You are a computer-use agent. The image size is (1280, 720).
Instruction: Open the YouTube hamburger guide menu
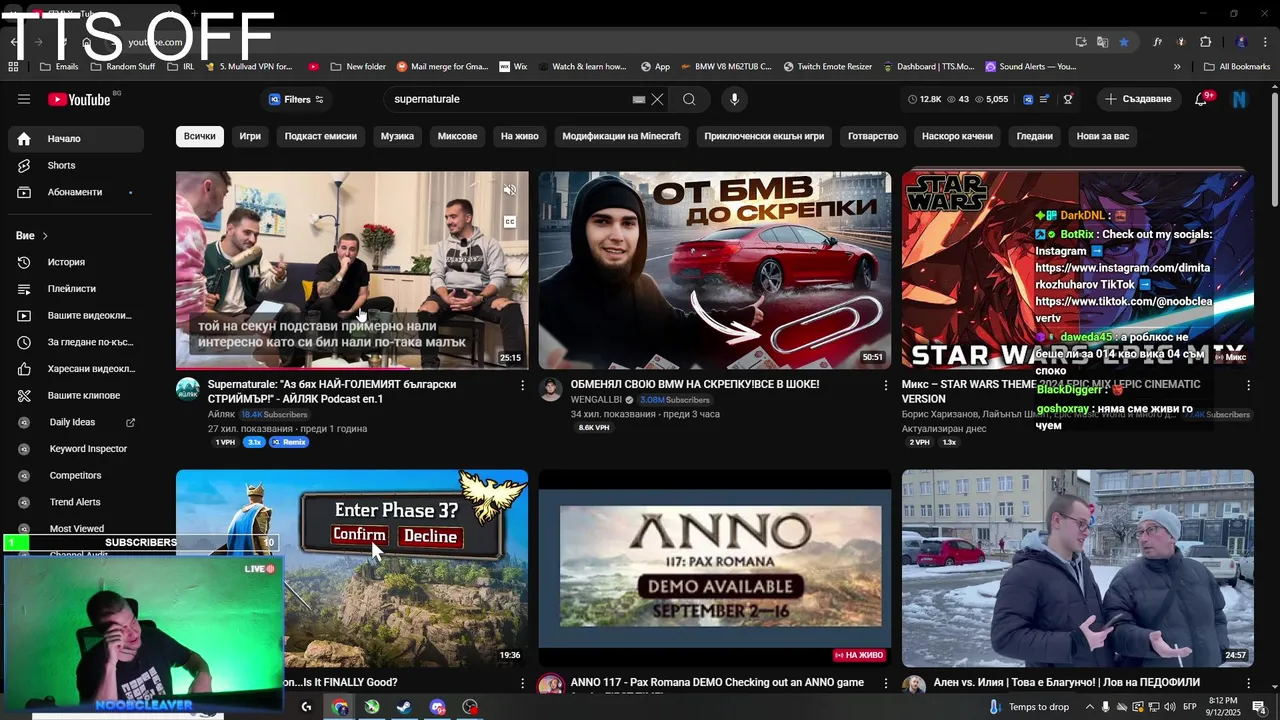pos(24,99)
